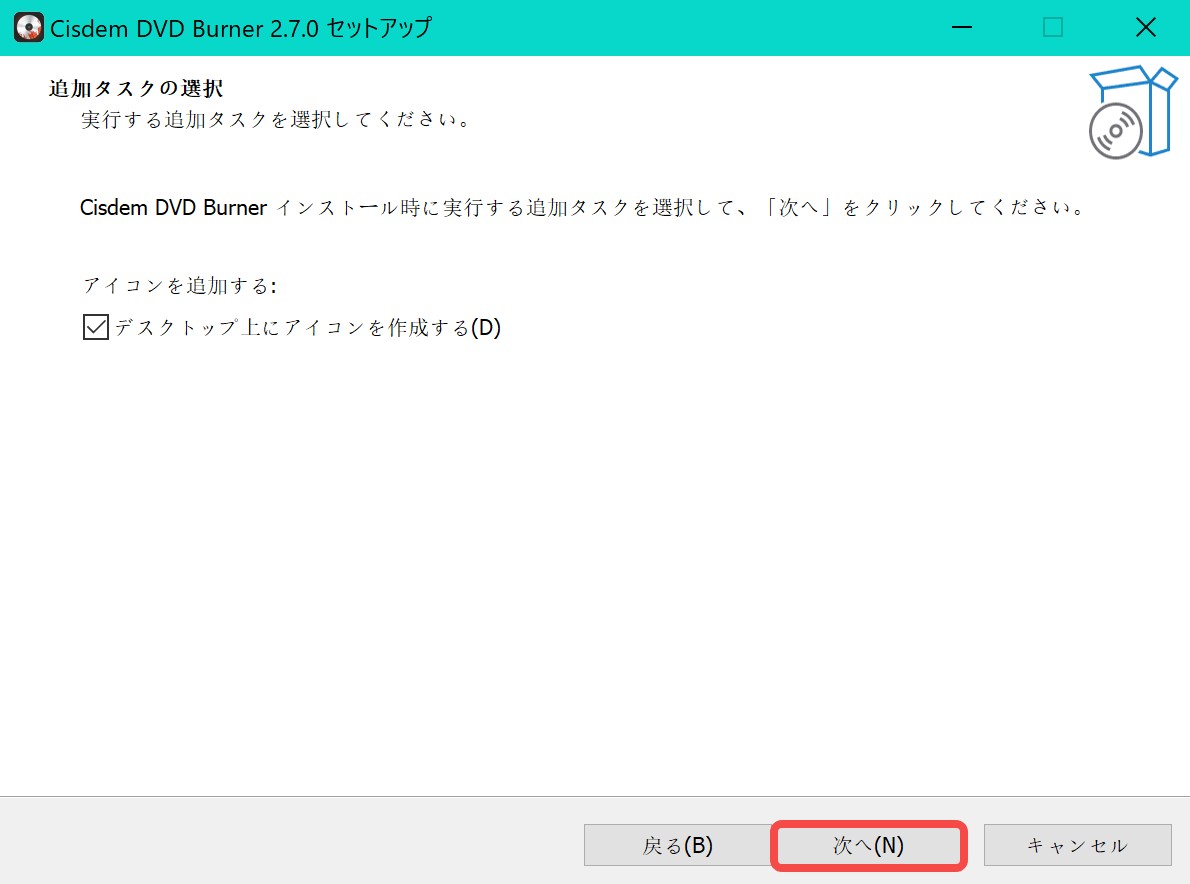Viewport: 1190px width, 884px height.
Task: Click the 追加タスクの選択 heading
Action: point(136,89)
